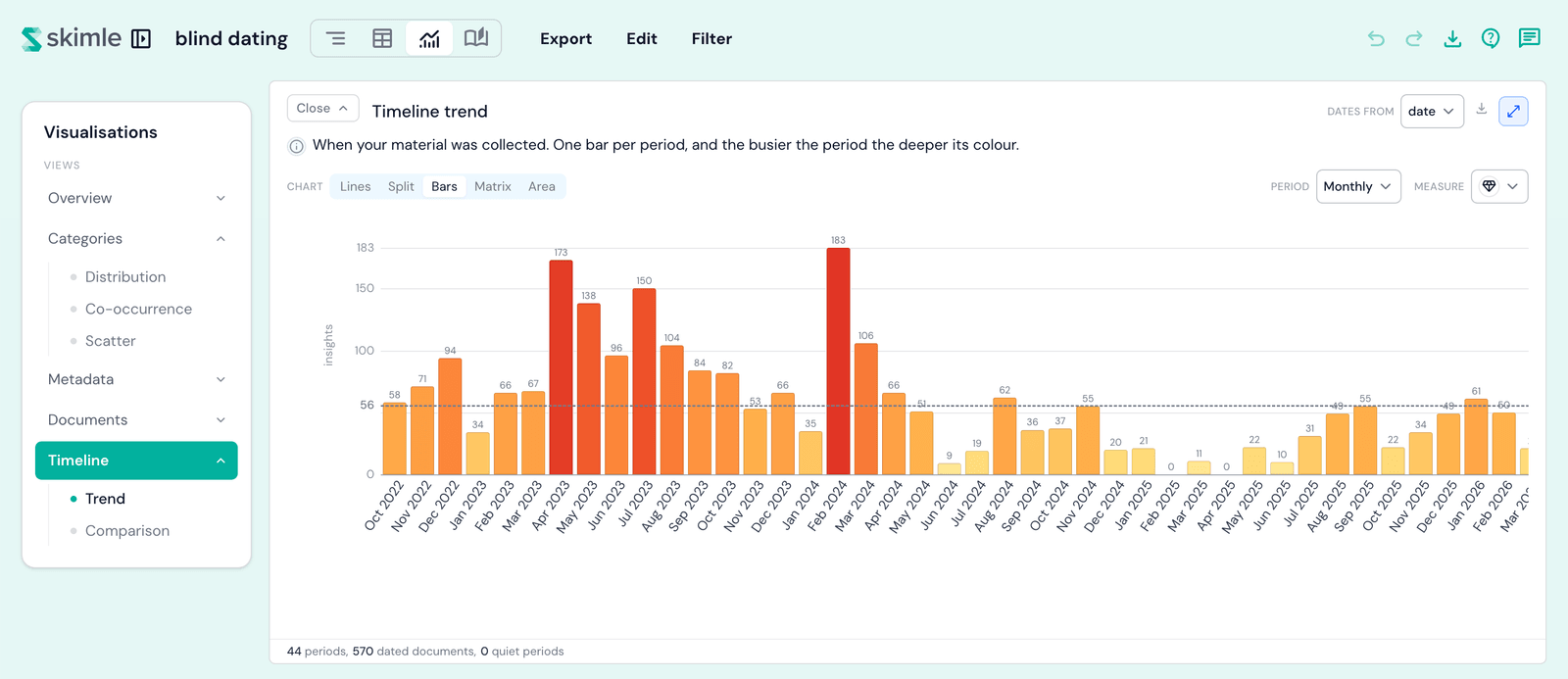This screenshot has width=1568, height=679.
Task: Open the chat comments icon
Action: [1529, 38]
